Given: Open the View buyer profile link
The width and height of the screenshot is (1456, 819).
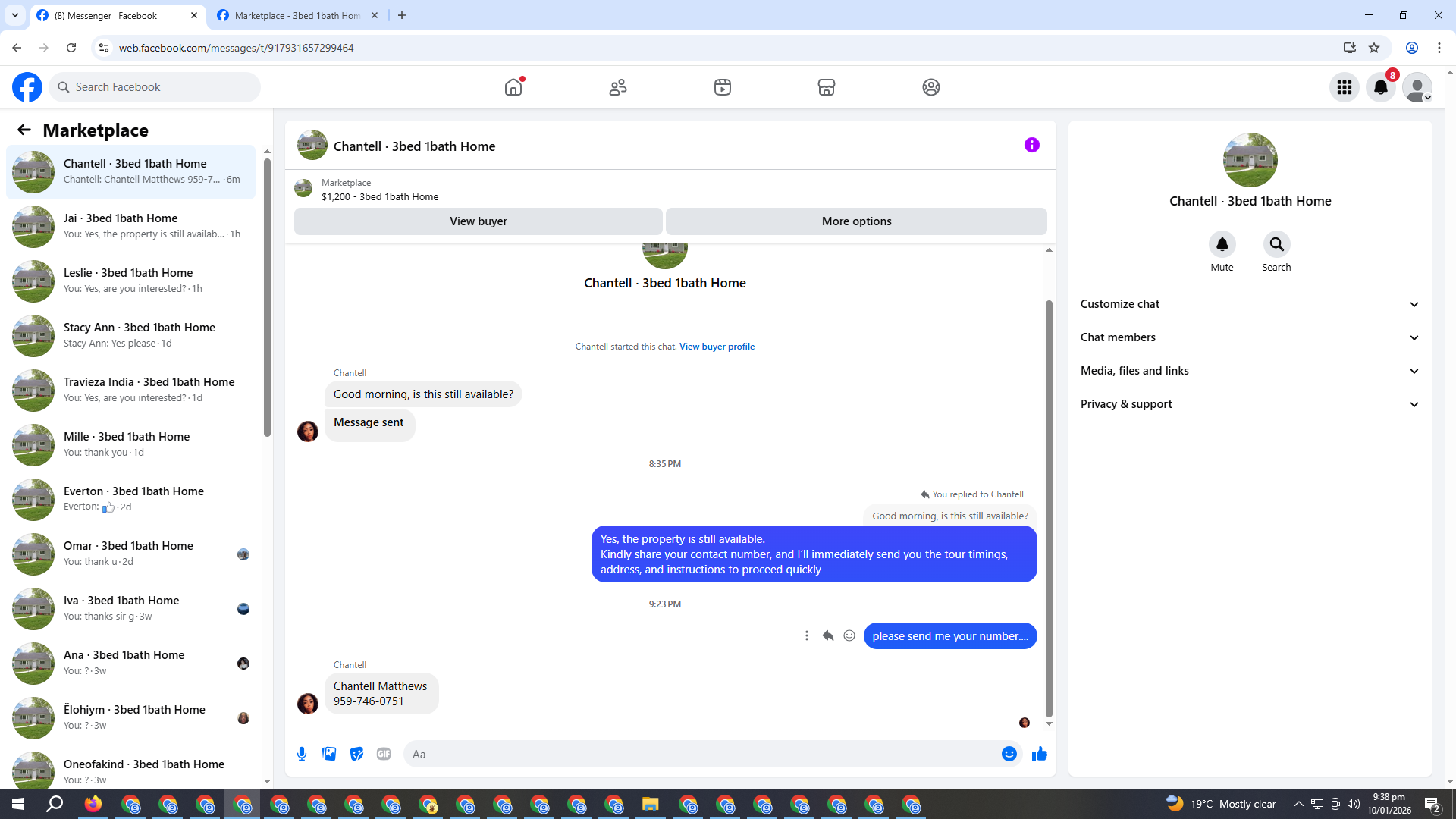Looking at the screenshot, I should coord(717,347).
